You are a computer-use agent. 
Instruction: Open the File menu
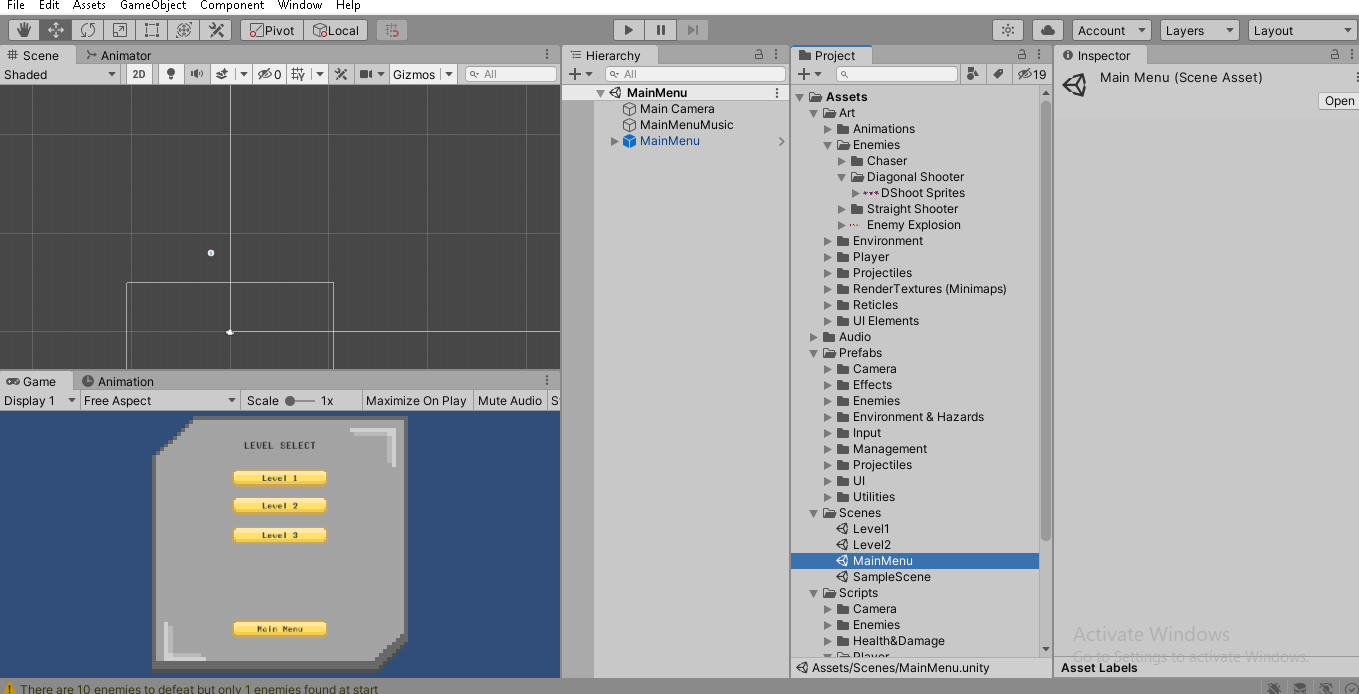point(16,5)
